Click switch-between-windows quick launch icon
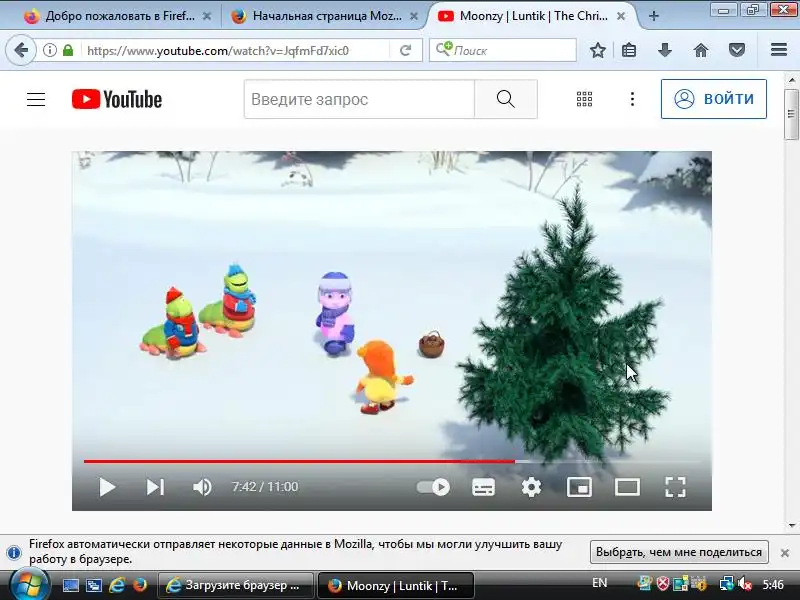 (93, 585)
